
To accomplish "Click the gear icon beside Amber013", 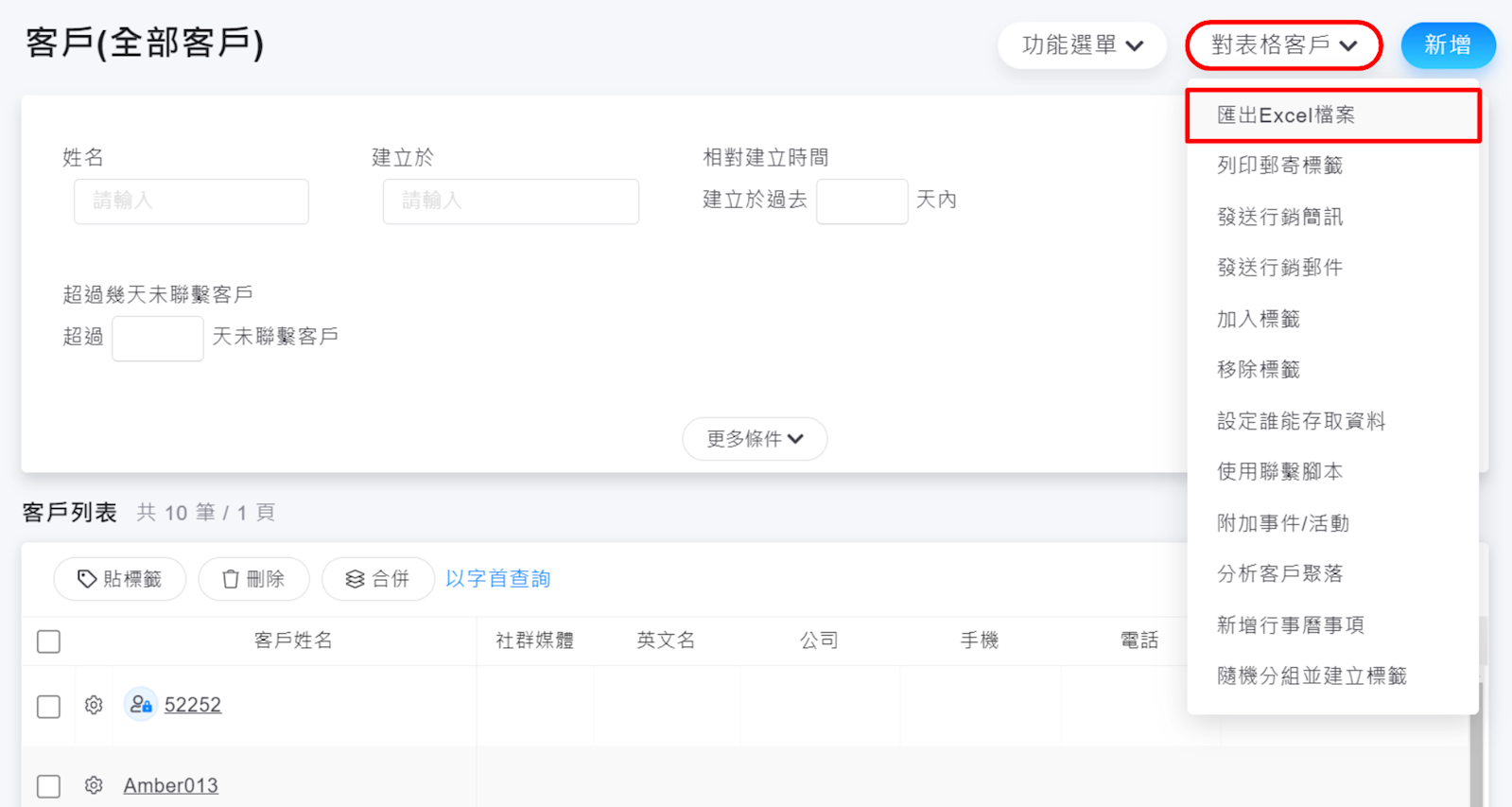I will 93,785.
